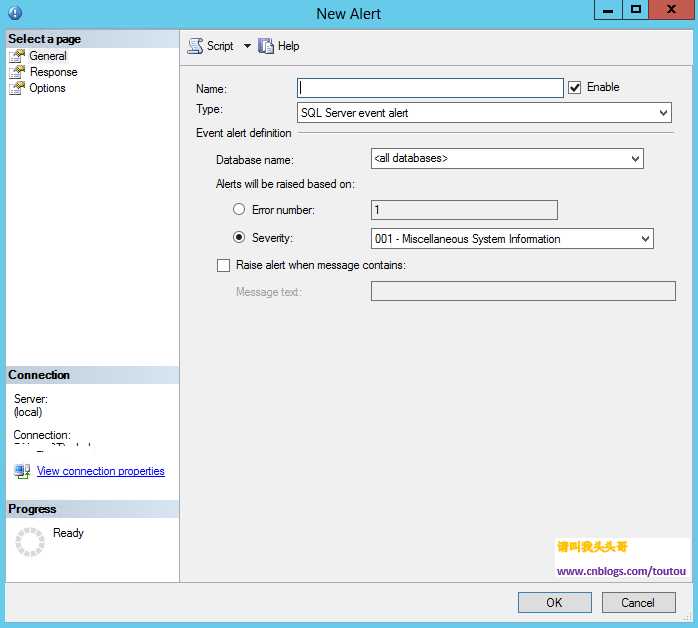Expand the Database name combo box
The image size is (698, 628).
[507, 158]
